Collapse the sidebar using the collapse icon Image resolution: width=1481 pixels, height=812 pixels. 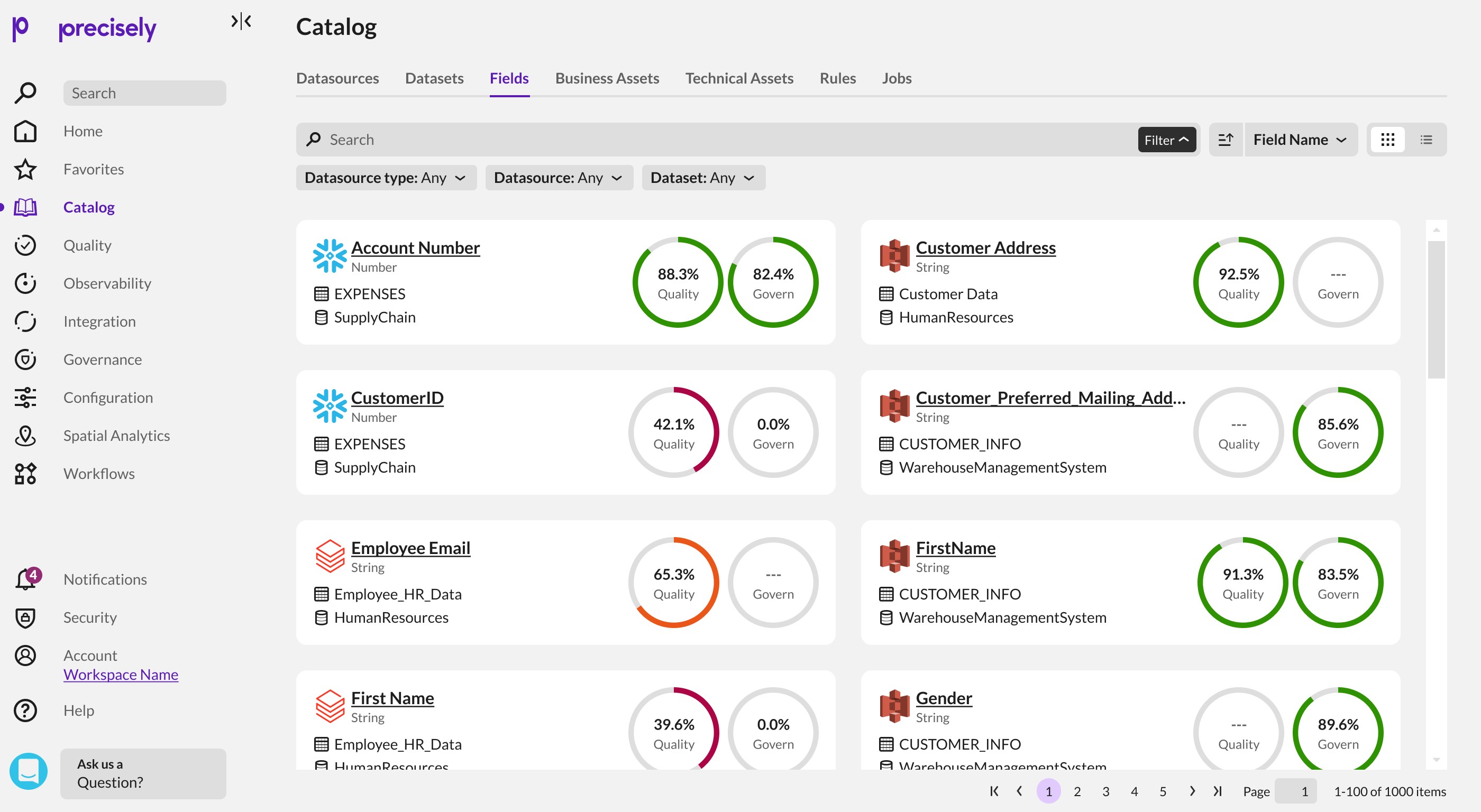(241, 21)
